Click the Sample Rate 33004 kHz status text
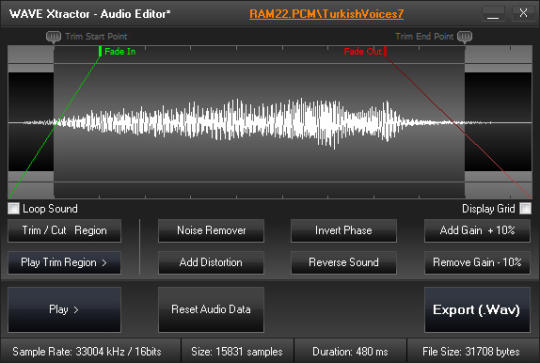Viewport: 540px width, 363px height. coord(87,352)
